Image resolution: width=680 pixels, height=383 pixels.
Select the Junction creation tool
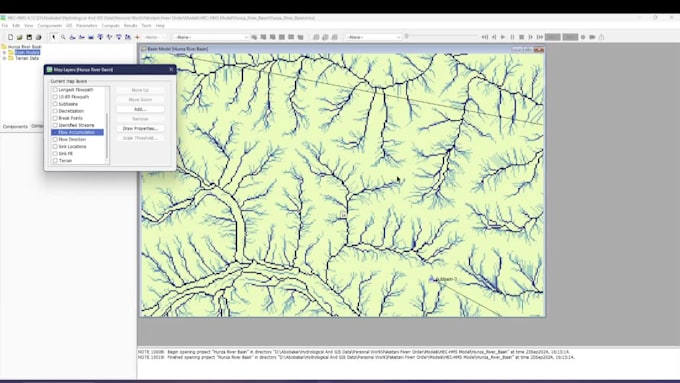pyautogui.click(x=100, y=37)
